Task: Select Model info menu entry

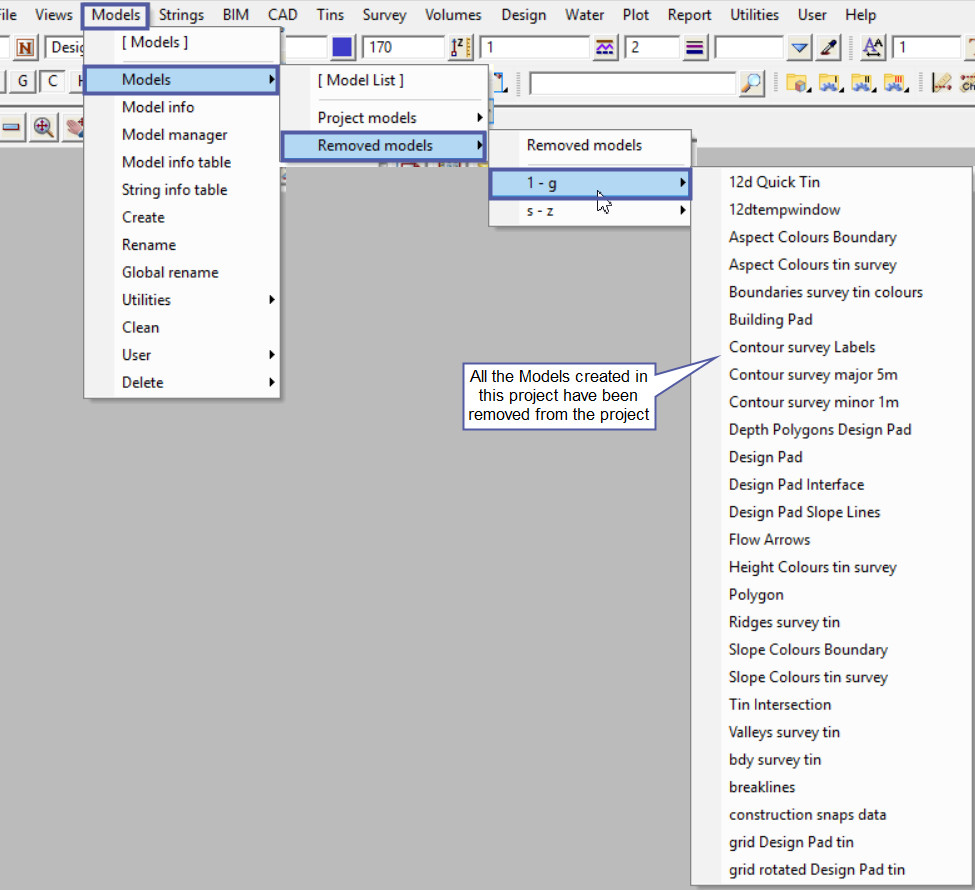Action: tap(182, 107)
